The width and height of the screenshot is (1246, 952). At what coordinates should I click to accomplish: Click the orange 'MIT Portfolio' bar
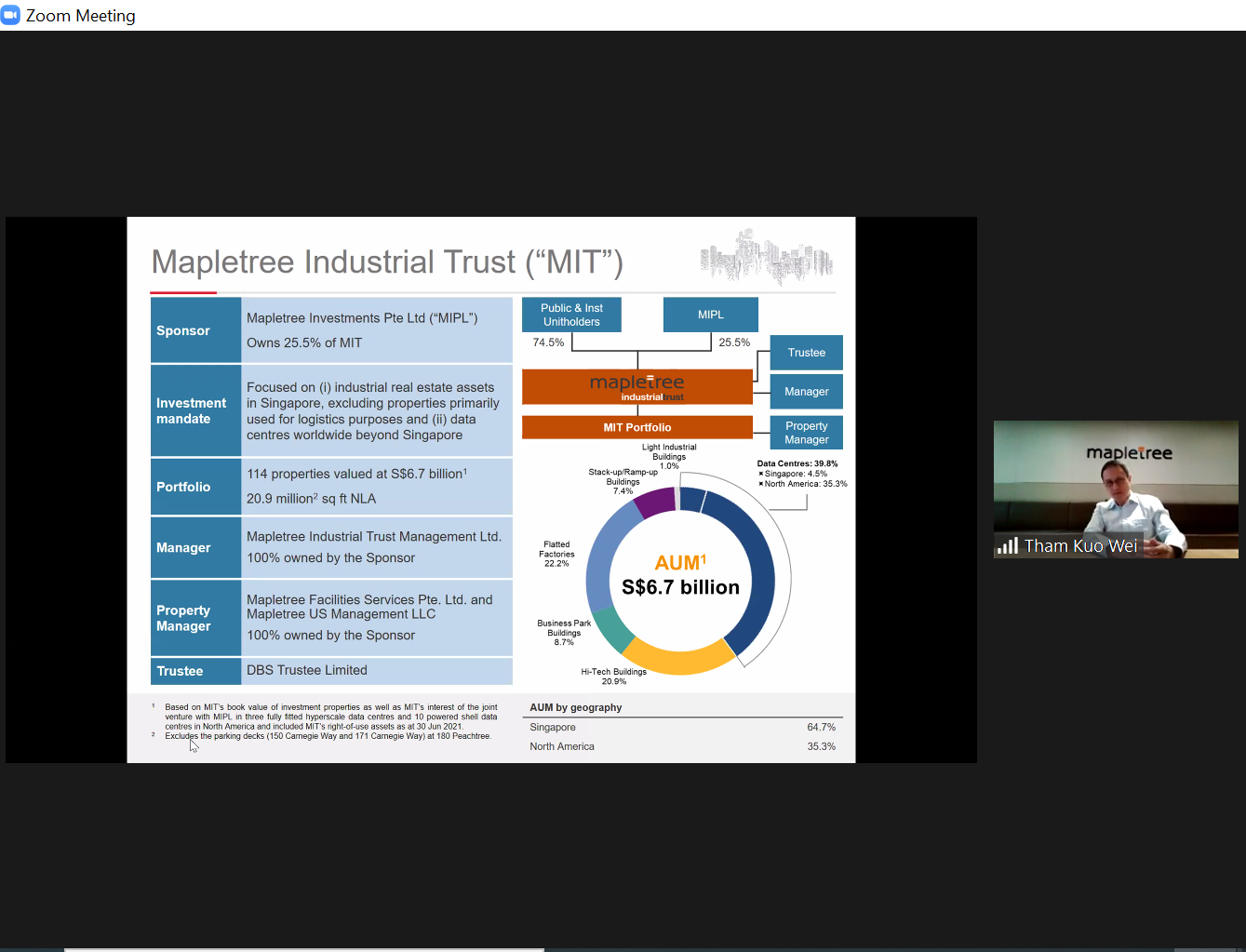pyautogui.click(x=637, y=427)
